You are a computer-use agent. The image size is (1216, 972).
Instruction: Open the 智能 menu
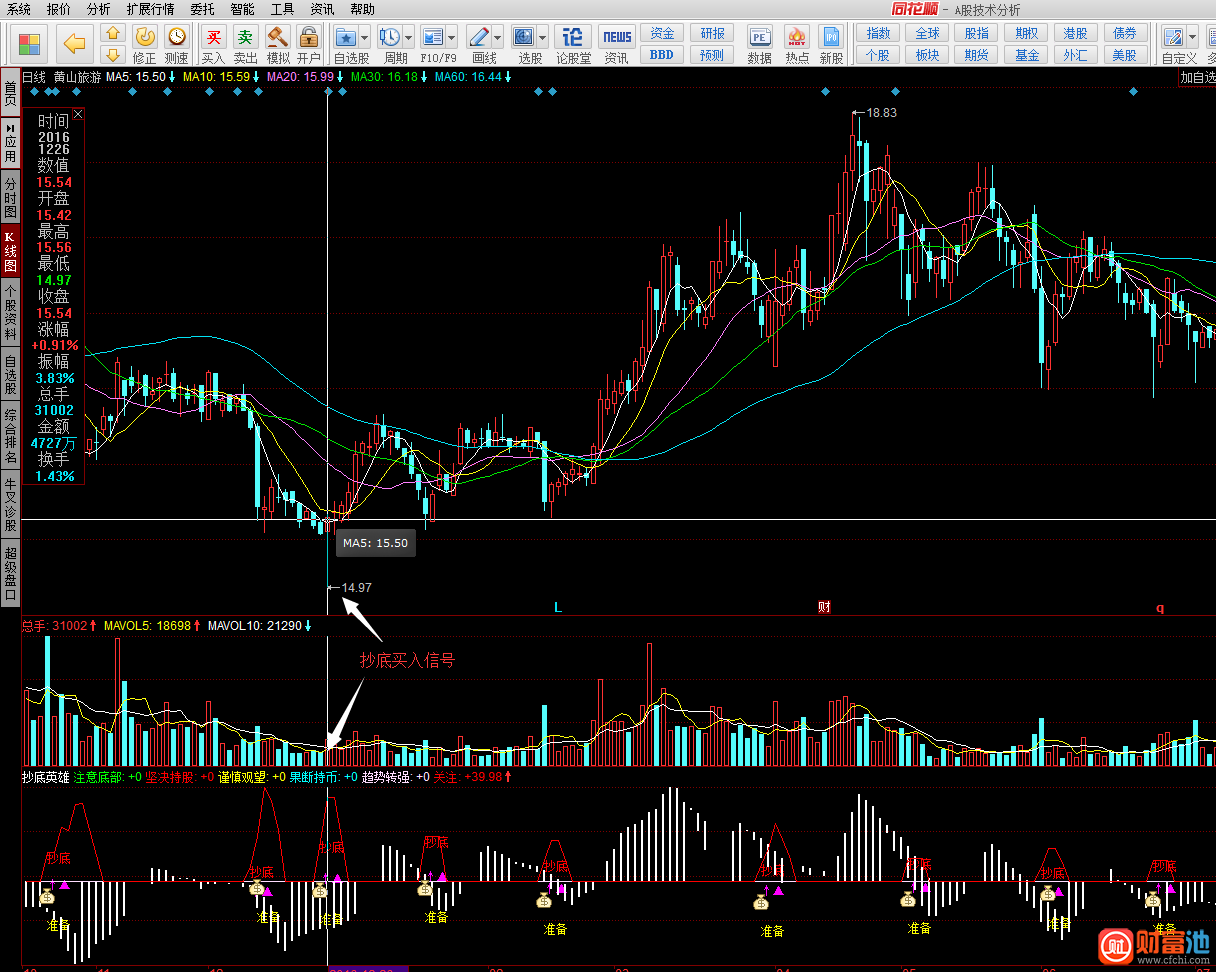(242, 9)
